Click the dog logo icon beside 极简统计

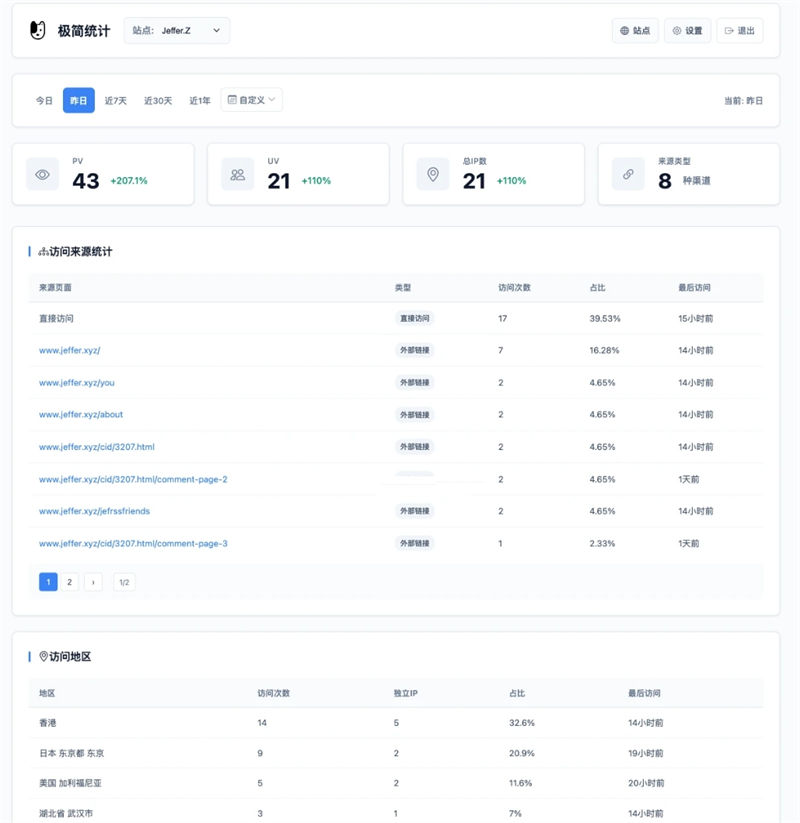click(x=38, y=31)
